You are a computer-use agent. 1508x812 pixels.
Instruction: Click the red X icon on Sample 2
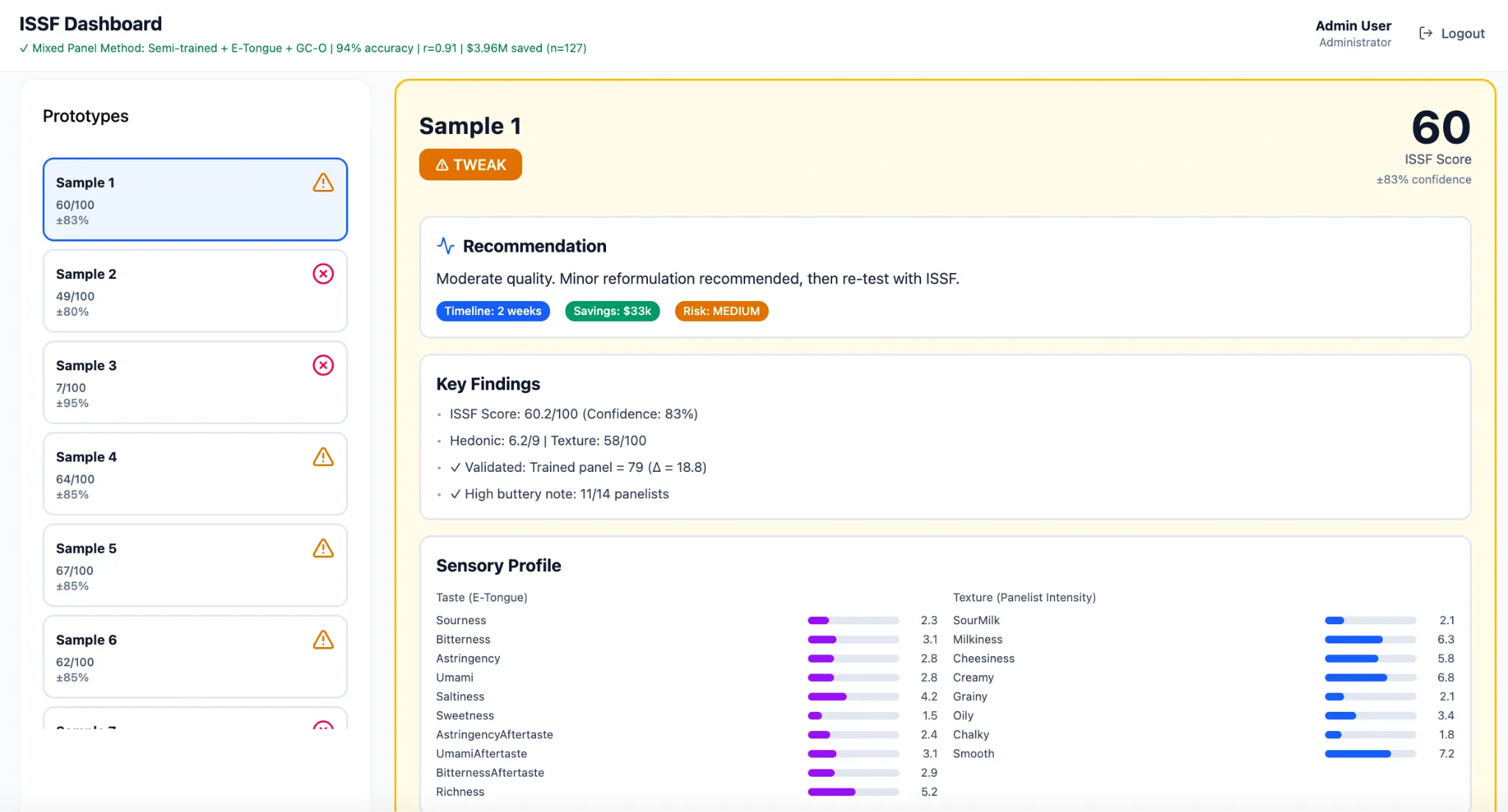click(323, 274)
